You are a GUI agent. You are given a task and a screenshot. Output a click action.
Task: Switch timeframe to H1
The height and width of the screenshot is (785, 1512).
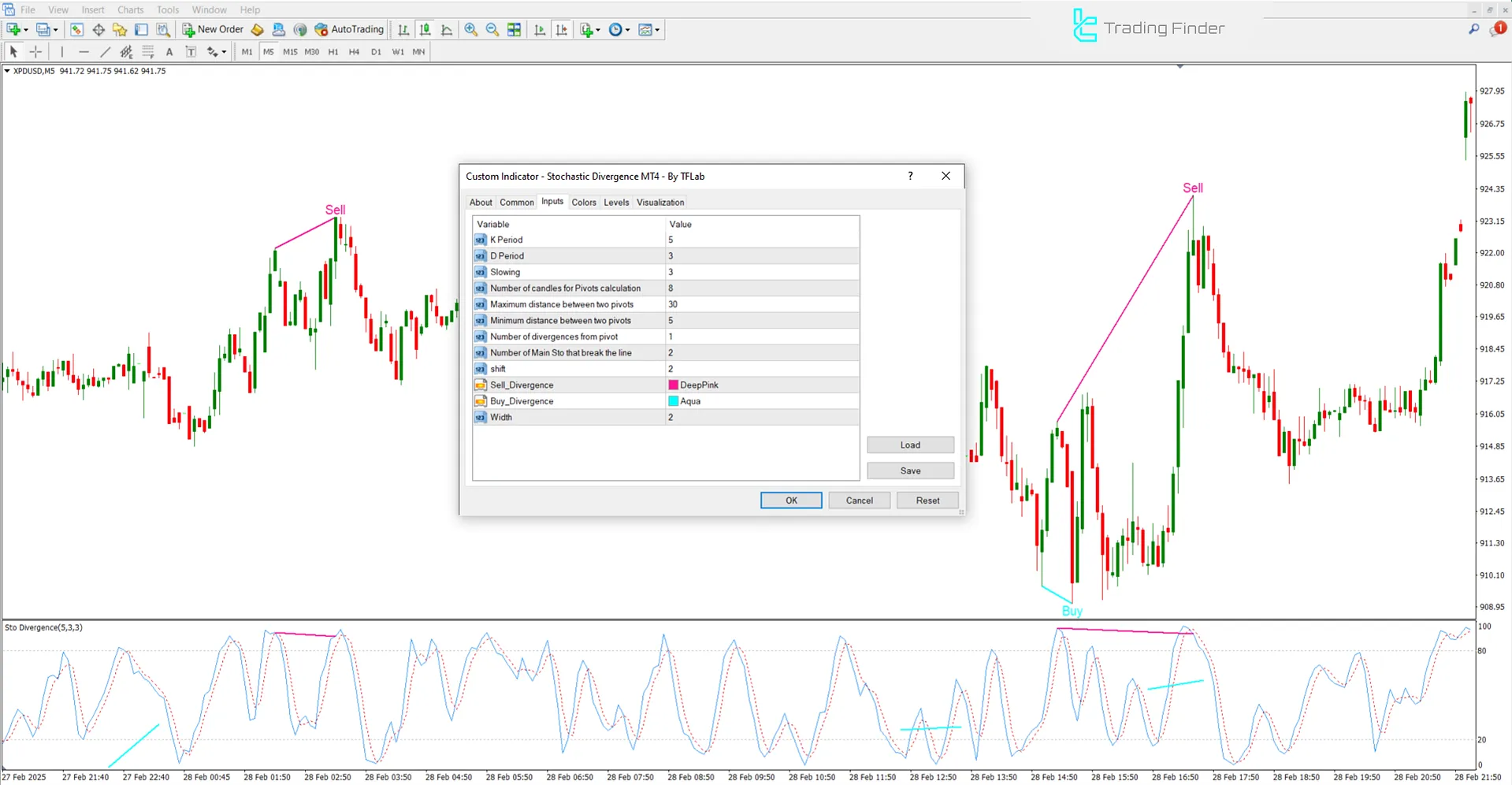click(332, 51)
